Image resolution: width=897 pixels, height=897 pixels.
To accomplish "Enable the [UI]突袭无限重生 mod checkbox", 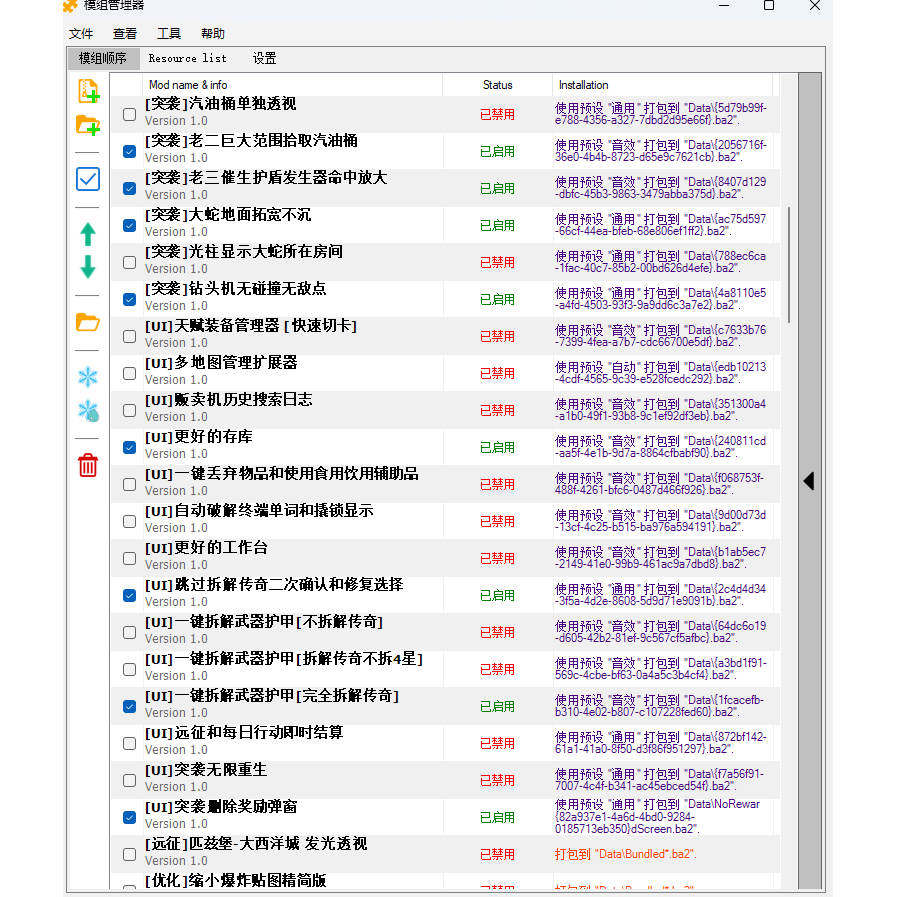I will tap(130, 780).
